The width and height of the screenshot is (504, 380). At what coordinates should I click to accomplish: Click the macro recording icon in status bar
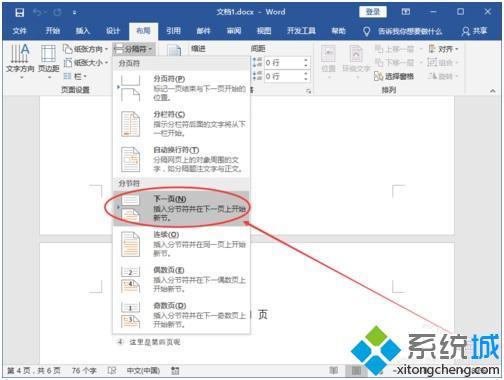point(175,371)
